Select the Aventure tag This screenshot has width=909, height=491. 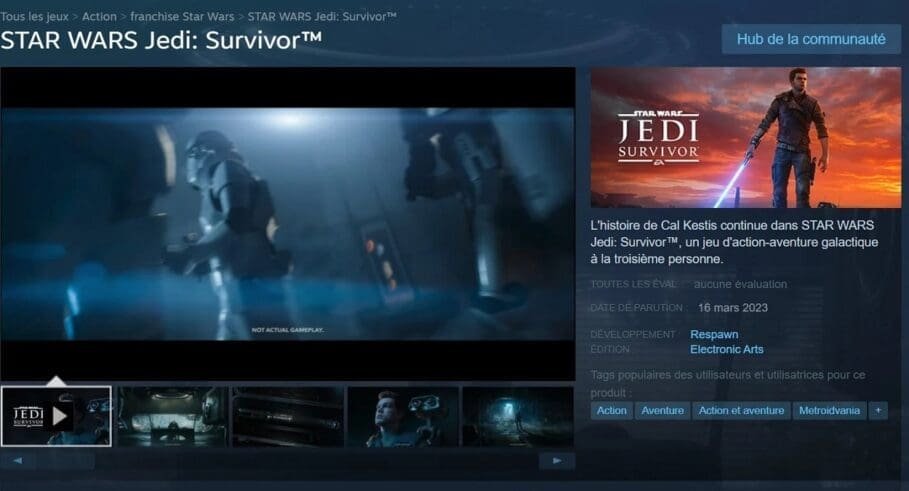point(663,410)
